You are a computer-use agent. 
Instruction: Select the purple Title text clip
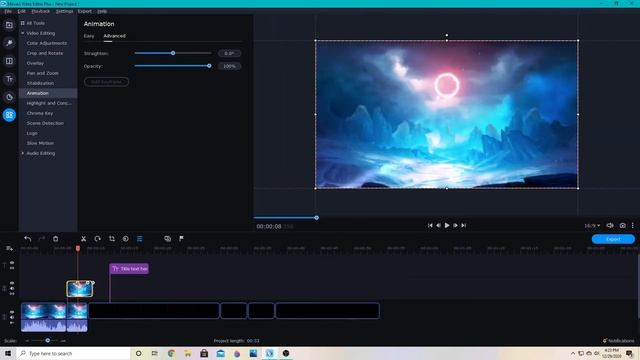129,269
